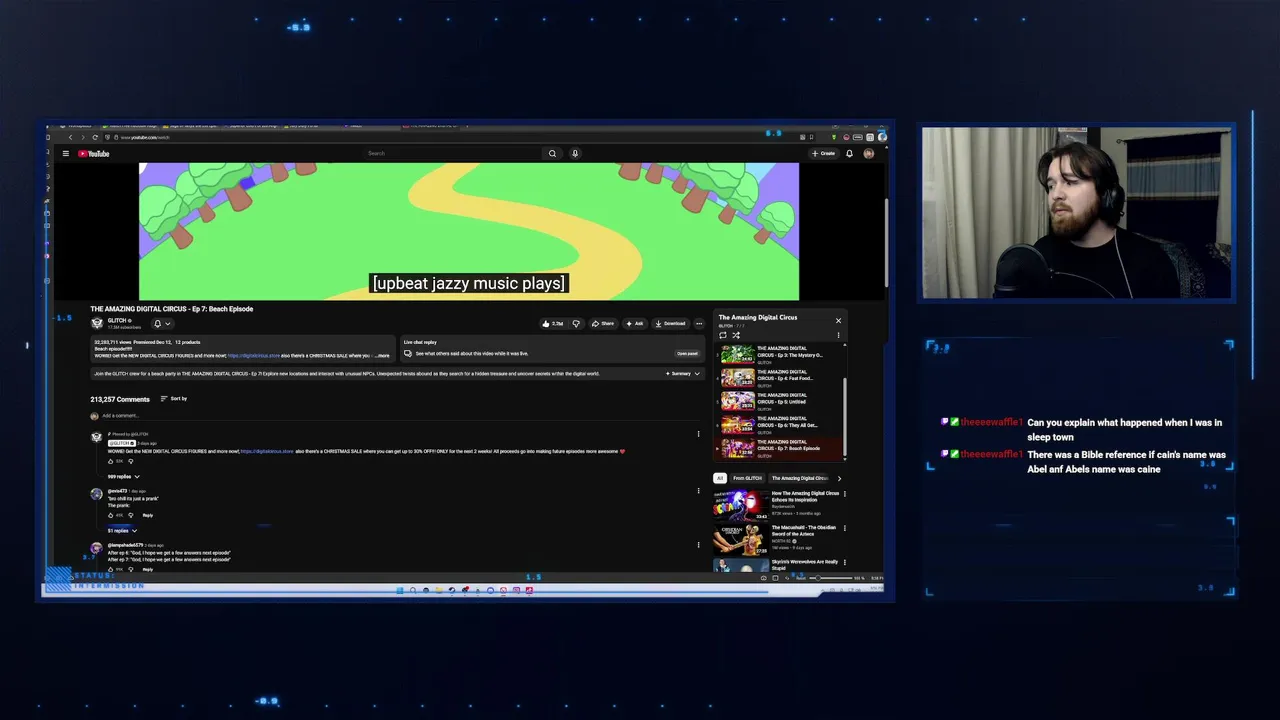Dislike the Beach Episode video
Viewport: 1280px width, 720px height.
point(576,324)
